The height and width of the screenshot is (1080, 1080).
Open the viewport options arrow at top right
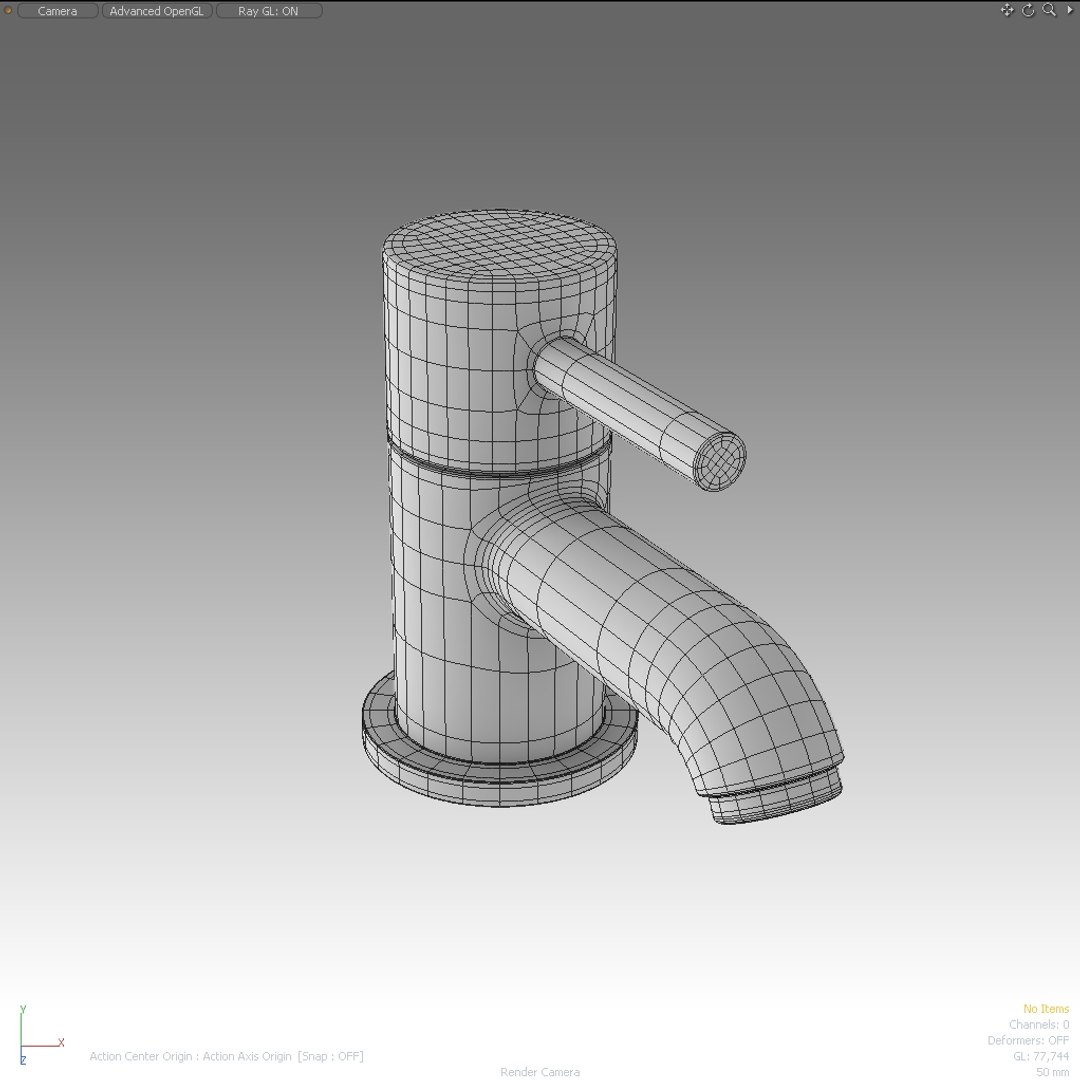(1069, 10)
